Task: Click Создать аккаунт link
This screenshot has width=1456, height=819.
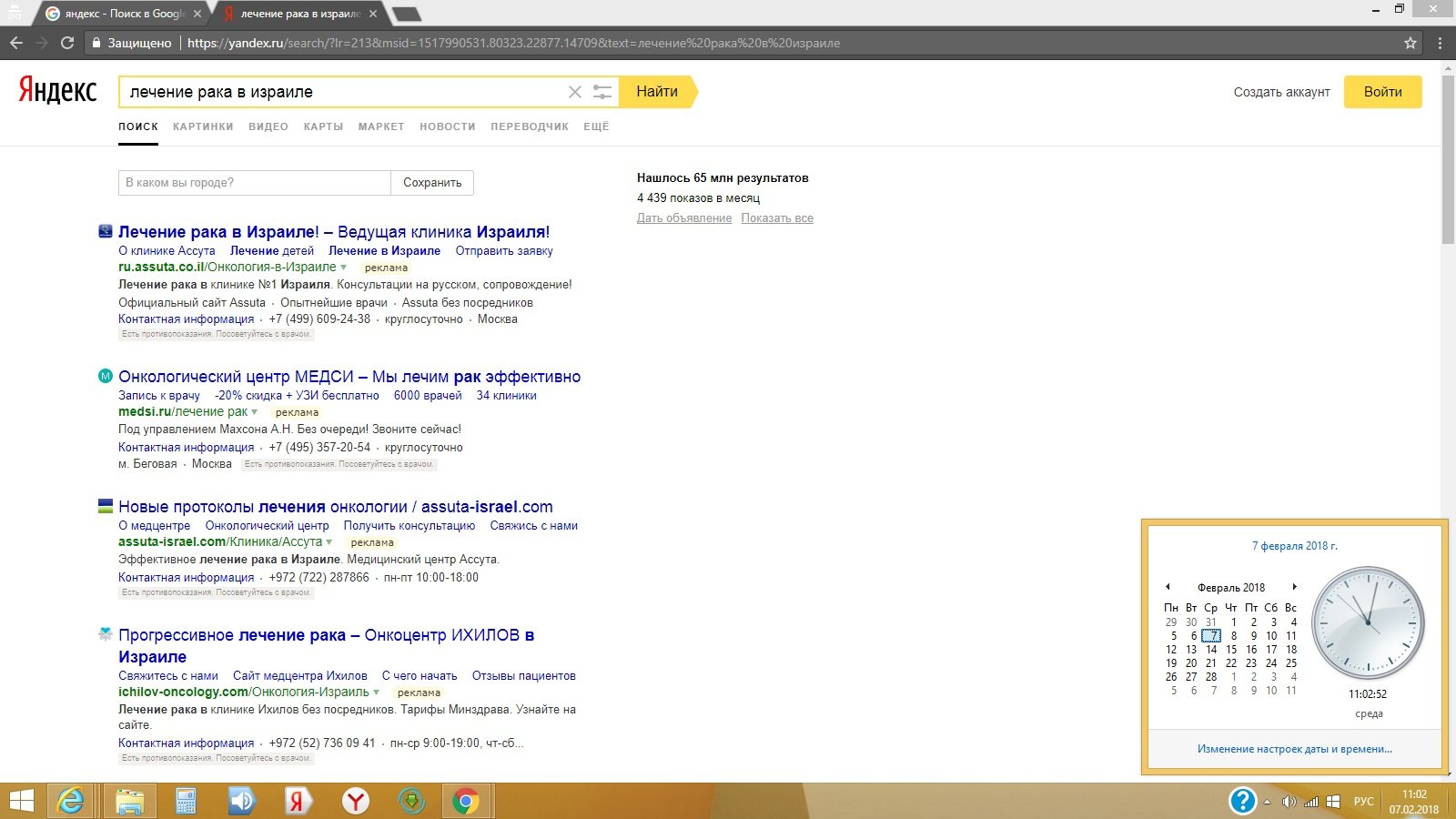Action: (x=1281, y=92)
